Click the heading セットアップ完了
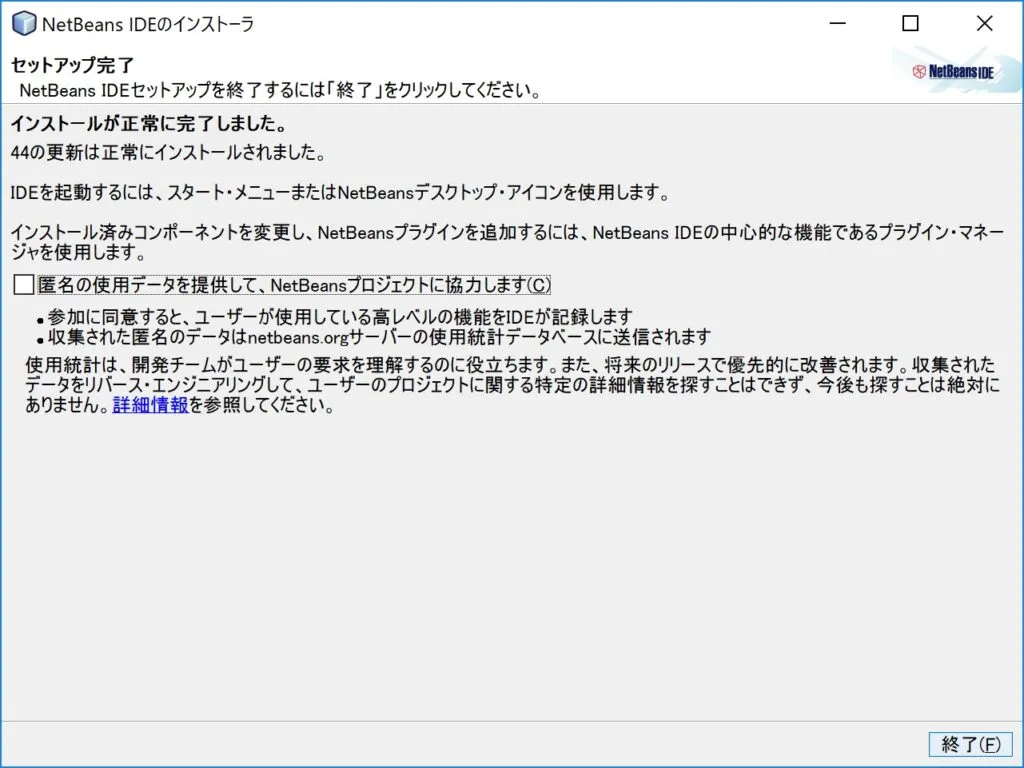1024x768 pixels. tap(72, 65)
